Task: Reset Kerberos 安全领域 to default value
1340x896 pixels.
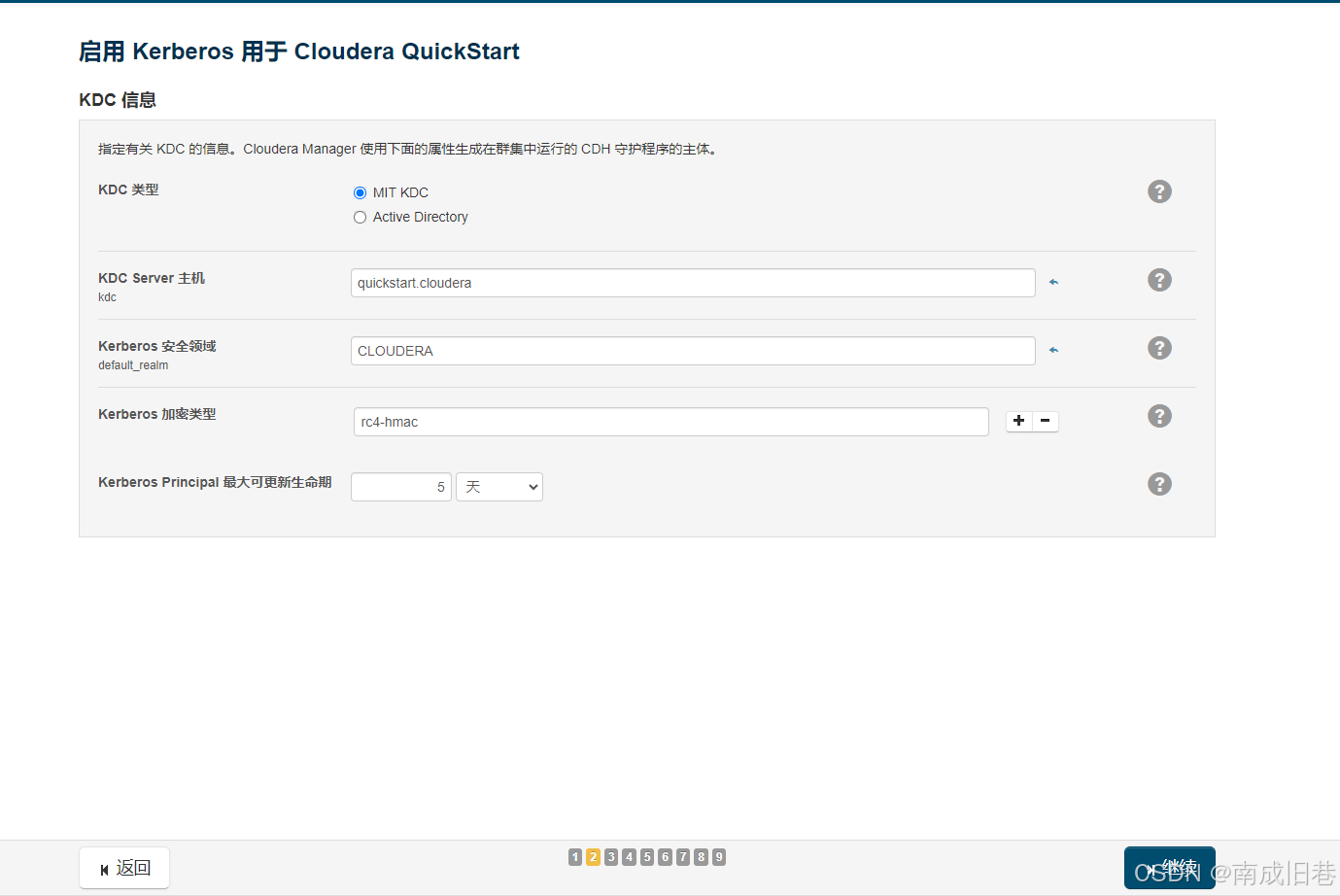Action: pos(1053,351)
